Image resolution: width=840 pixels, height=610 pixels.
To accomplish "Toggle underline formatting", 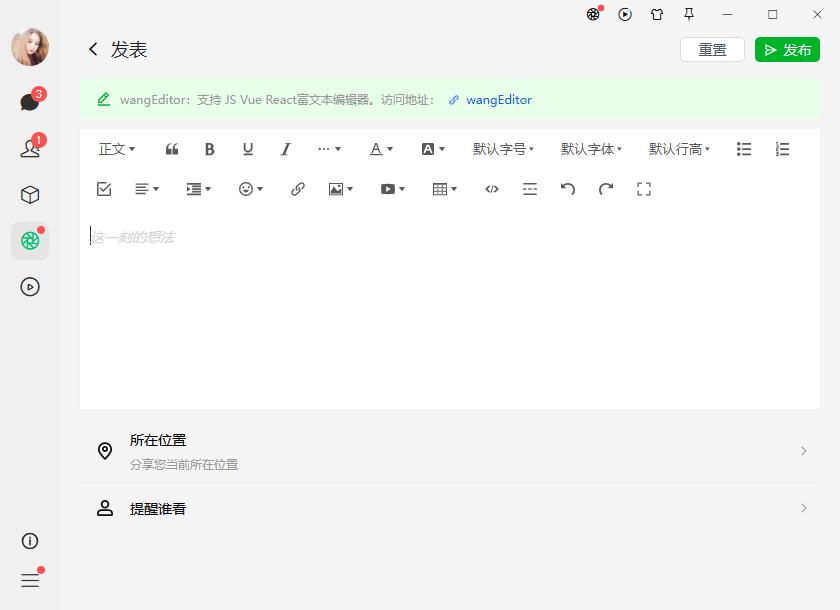I will [248, 149].
